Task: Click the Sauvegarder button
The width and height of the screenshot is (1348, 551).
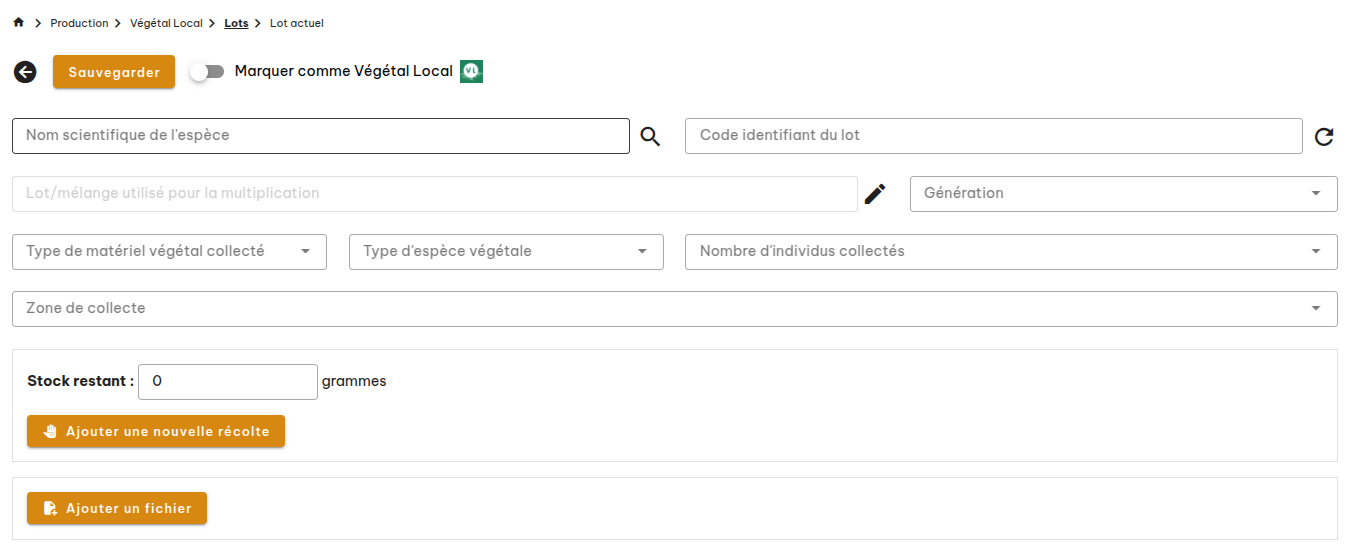Action: (x=114, y=72)
